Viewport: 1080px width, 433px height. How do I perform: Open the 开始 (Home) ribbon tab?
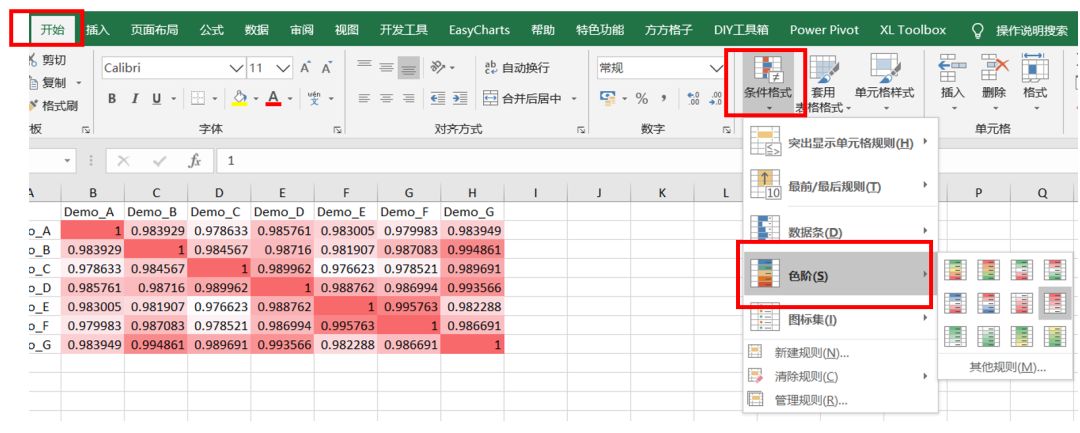tap(52, 30)
